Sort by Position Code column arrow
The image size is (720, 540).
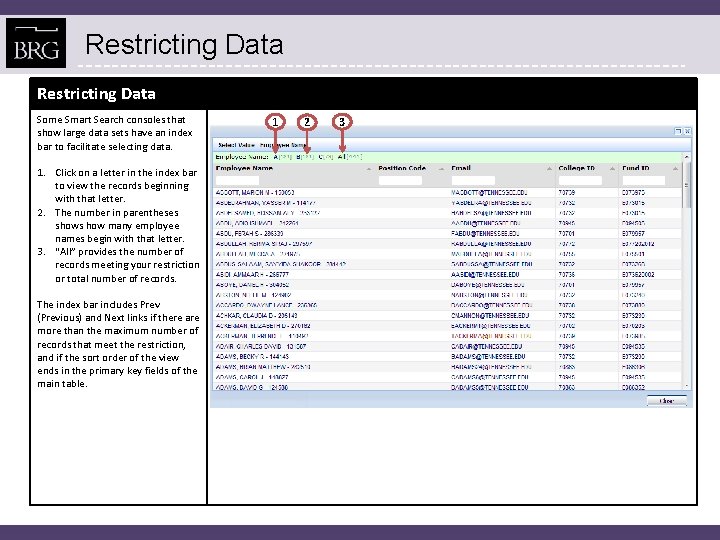coord(441,169)
